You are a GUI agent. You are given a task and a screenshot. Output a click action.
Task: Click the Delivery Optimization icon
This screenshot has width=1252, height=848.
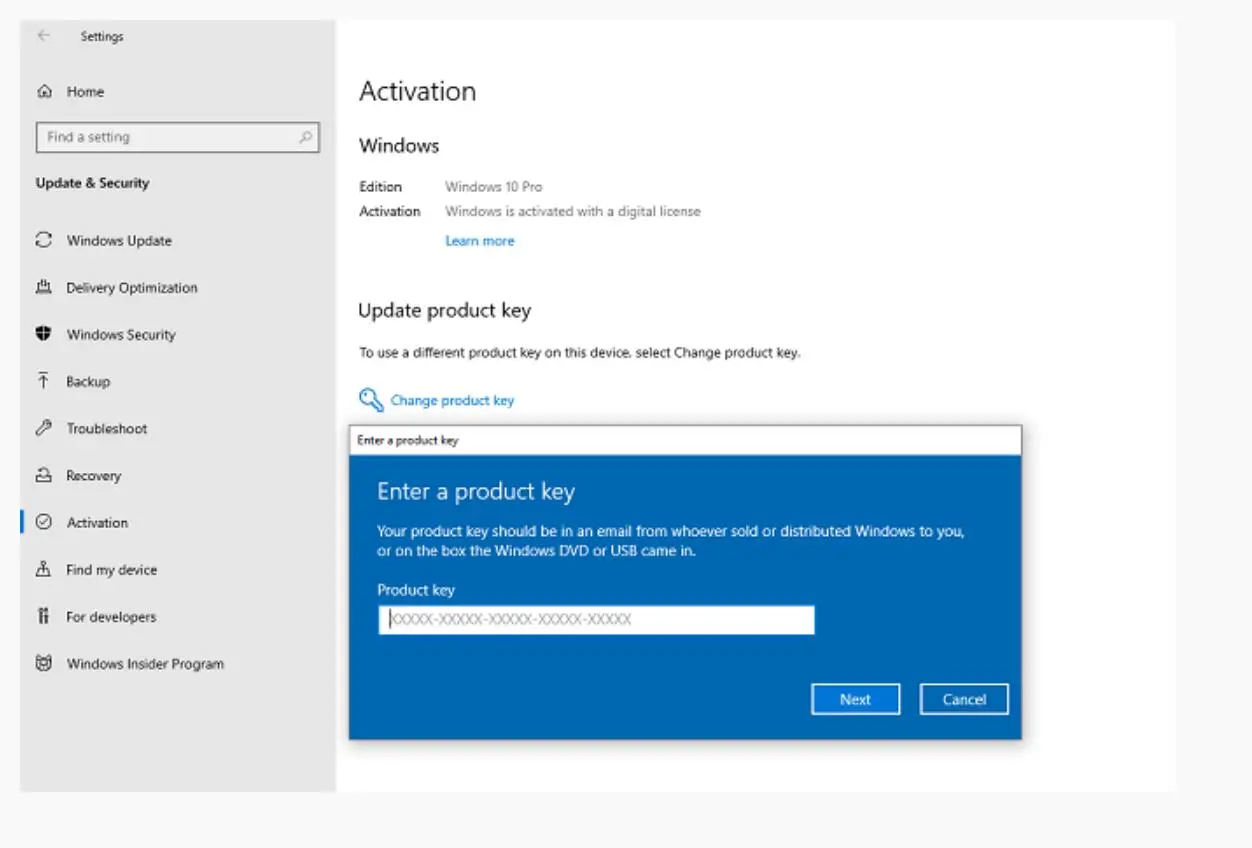pyautogui.click(x=44, y=287)
